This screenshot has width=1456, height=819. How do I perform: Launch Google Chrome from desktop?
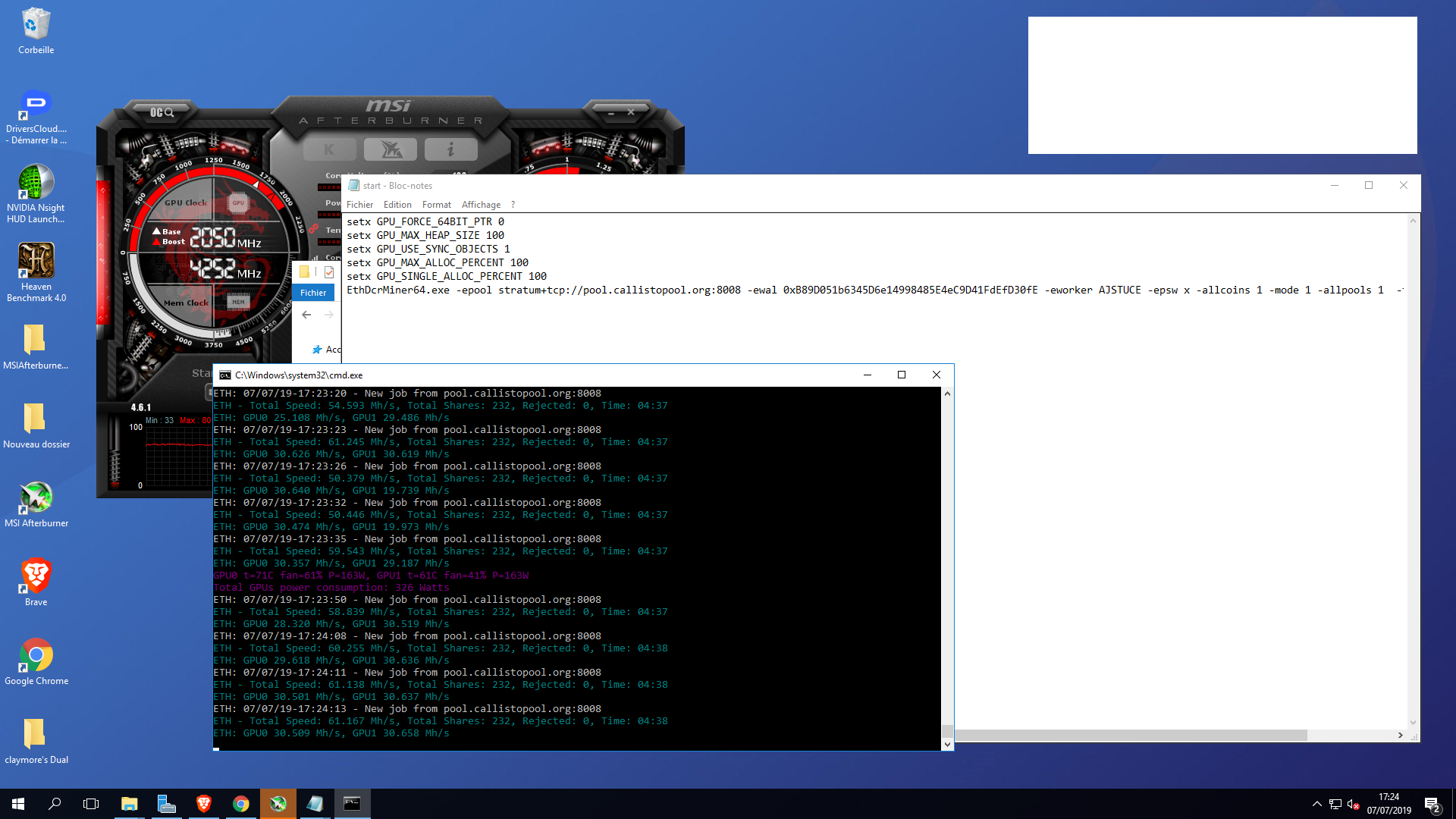coord(36,662)
